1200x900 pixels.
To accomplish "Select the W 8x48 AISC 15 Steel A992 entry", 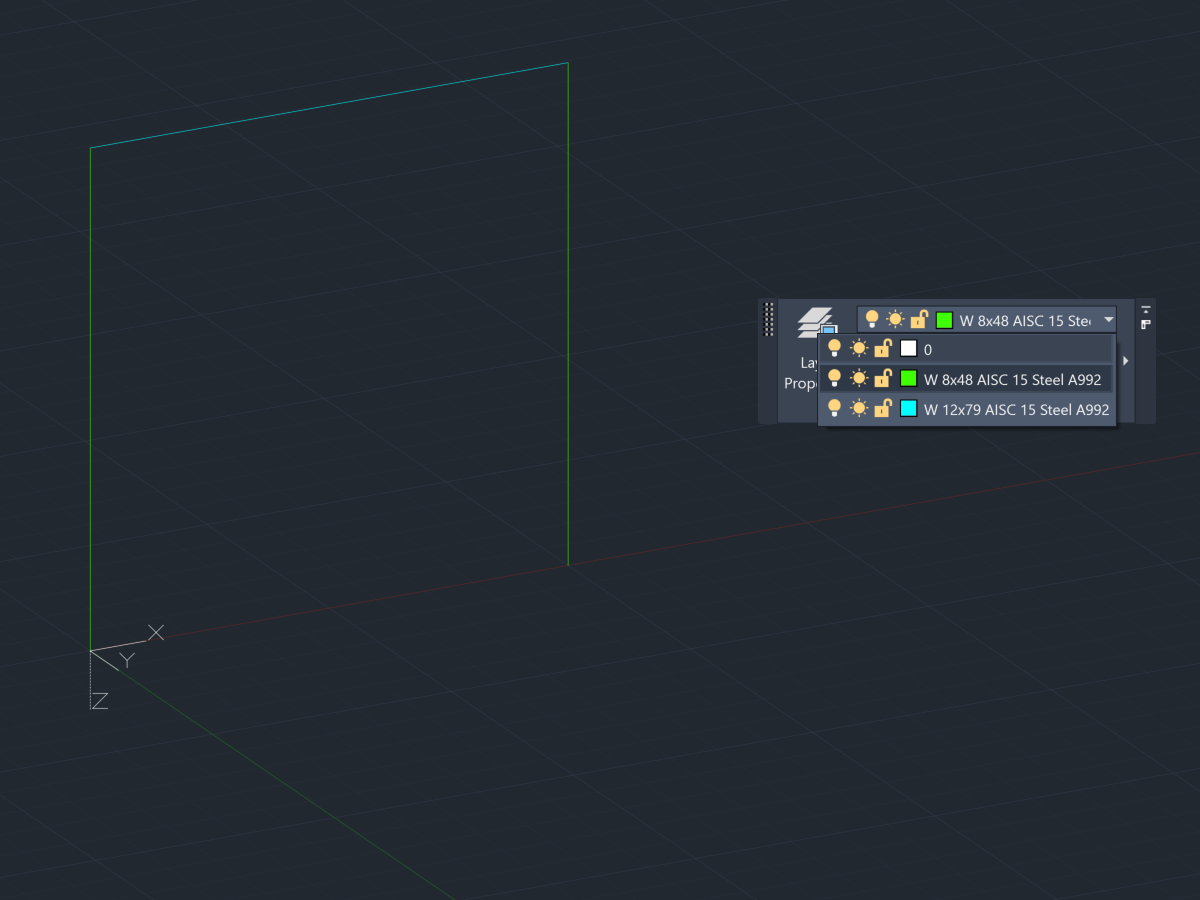I will 1010,379.
